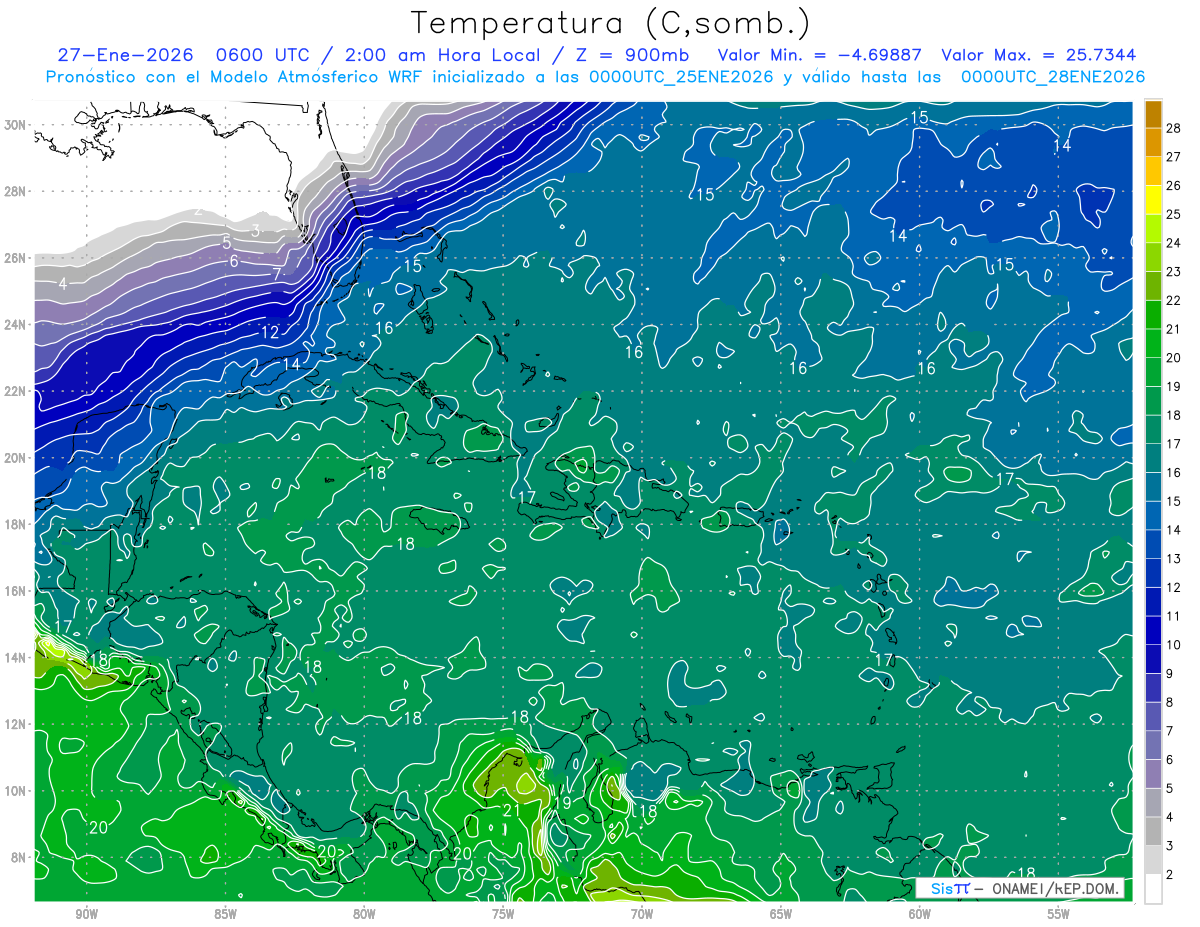This screenshot has height=927, width=1200.
Task: Pick the purple legend swatch between 5 and 6
Action: point(1153,774)
